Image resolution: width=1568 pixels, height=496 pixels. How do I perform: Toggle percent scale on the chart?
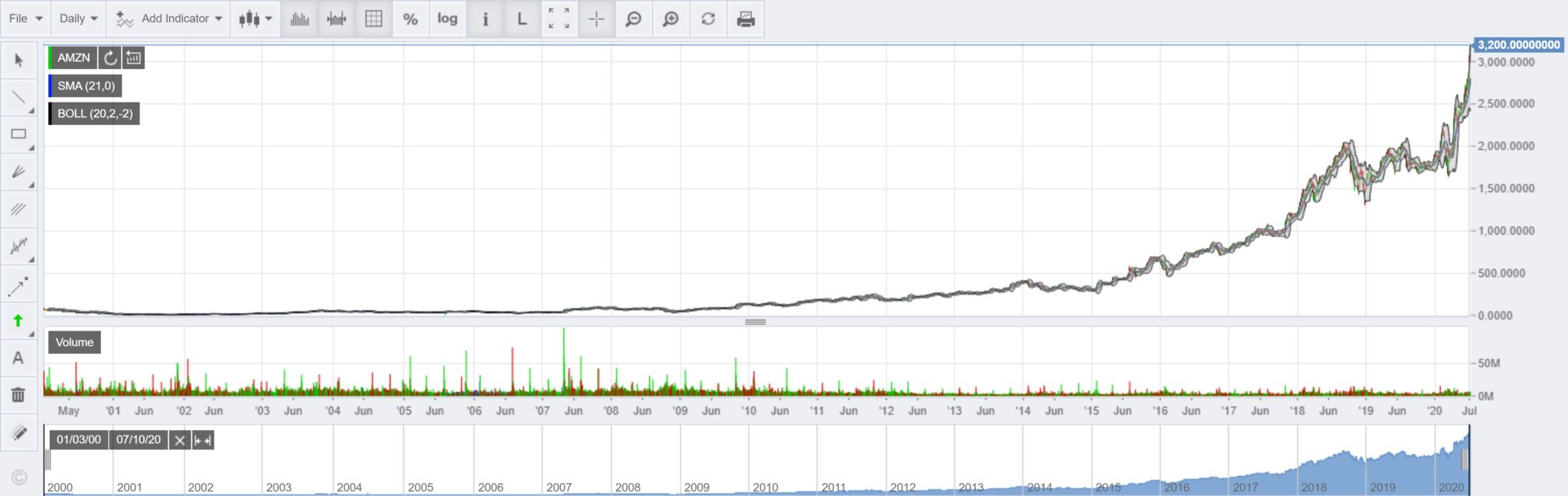click(410, 19)
